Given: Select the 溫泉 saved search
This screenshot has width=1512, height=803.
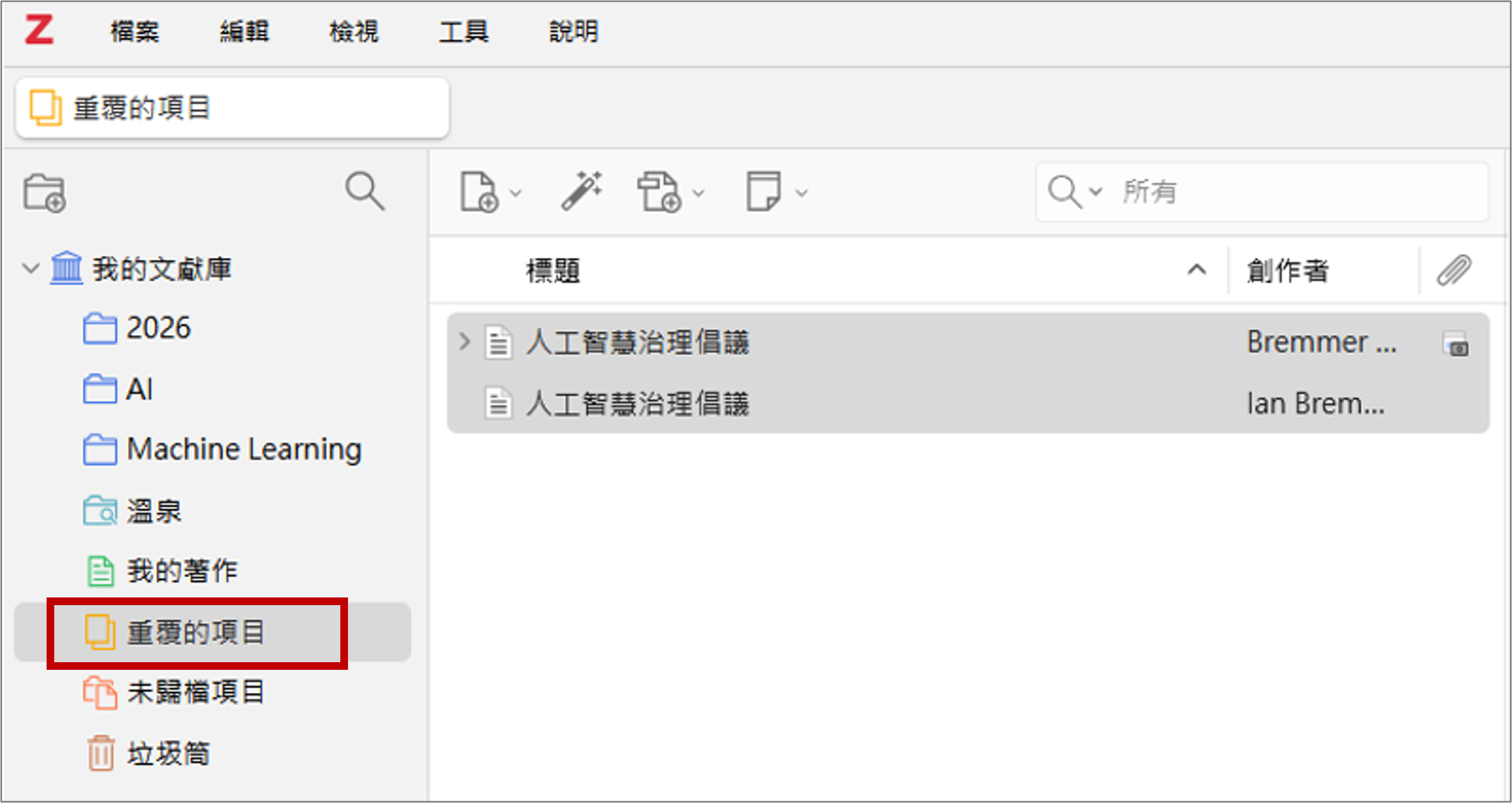Looking at the screenshot, I should [154, 511].
